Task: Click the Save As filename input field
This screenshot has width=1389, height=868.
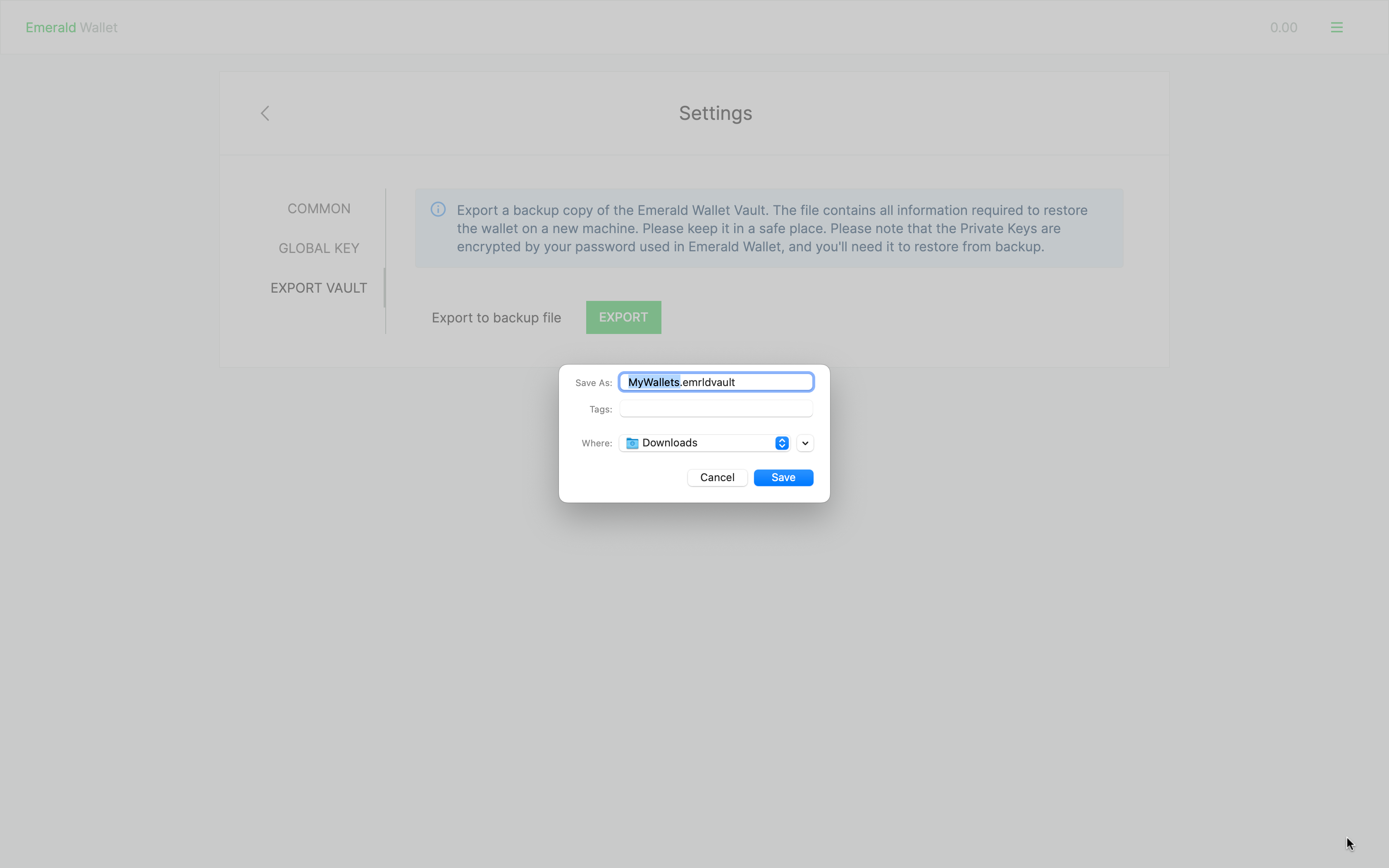Action: tap(716, 382)
